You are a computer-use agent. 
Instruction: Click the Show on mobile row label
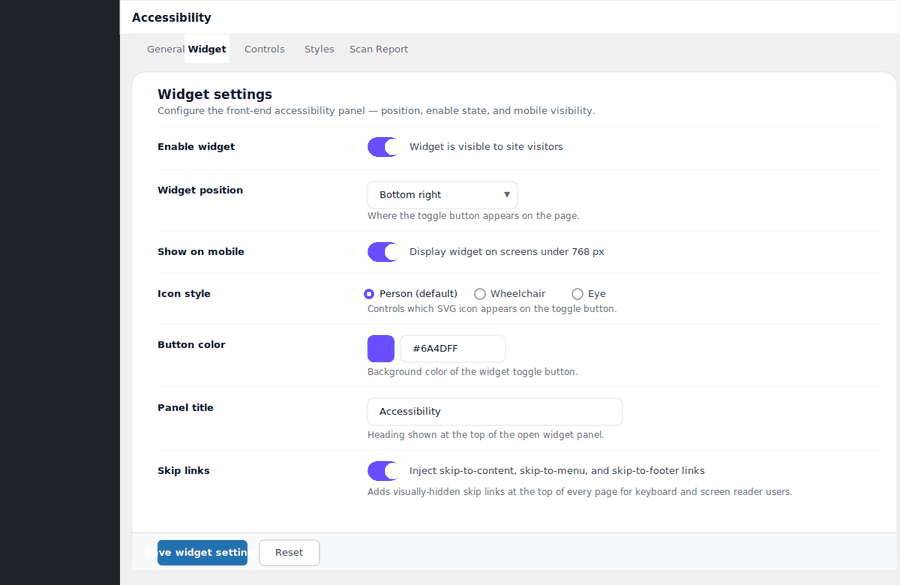point(201,252)
